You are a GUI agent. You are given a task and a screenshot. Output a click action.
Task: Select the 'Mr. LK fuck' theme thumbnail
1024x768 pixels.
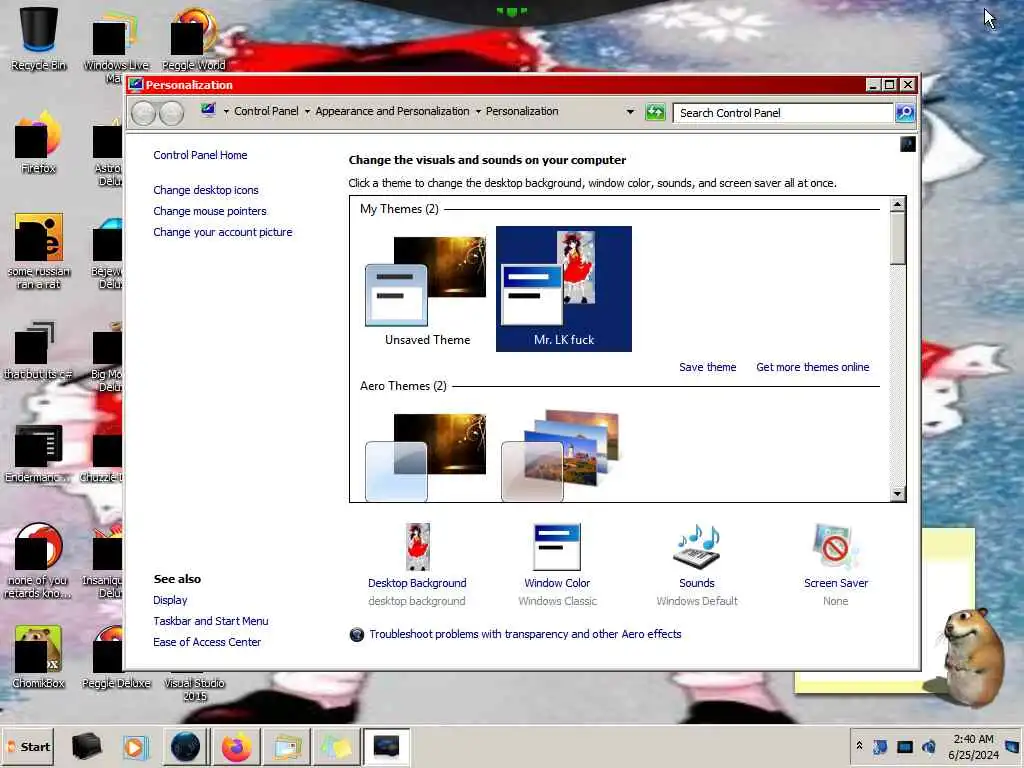[x=564, y=289]
